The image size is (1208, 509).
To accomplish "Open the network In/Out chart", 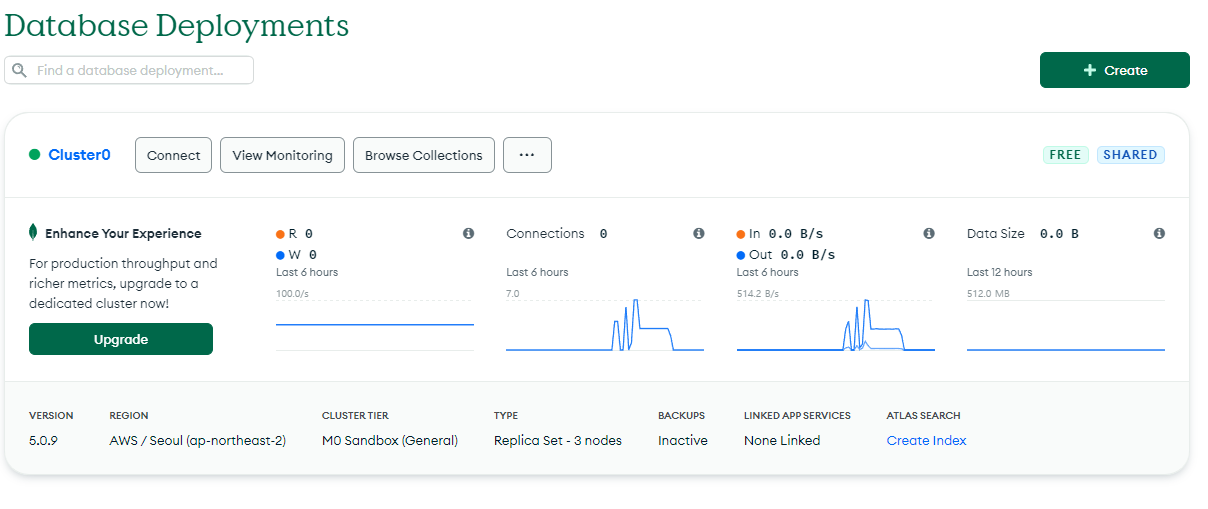I will pyautogui.click(x=836, y=322).
